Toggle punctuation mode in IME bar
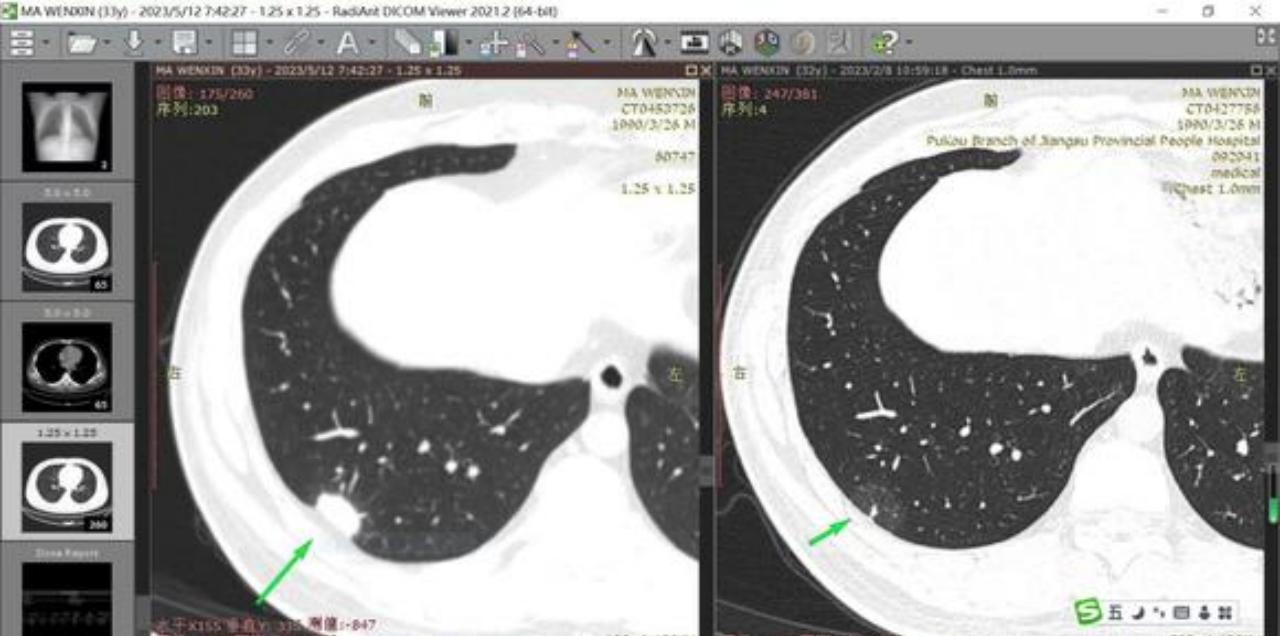 tap(1159, 612)
